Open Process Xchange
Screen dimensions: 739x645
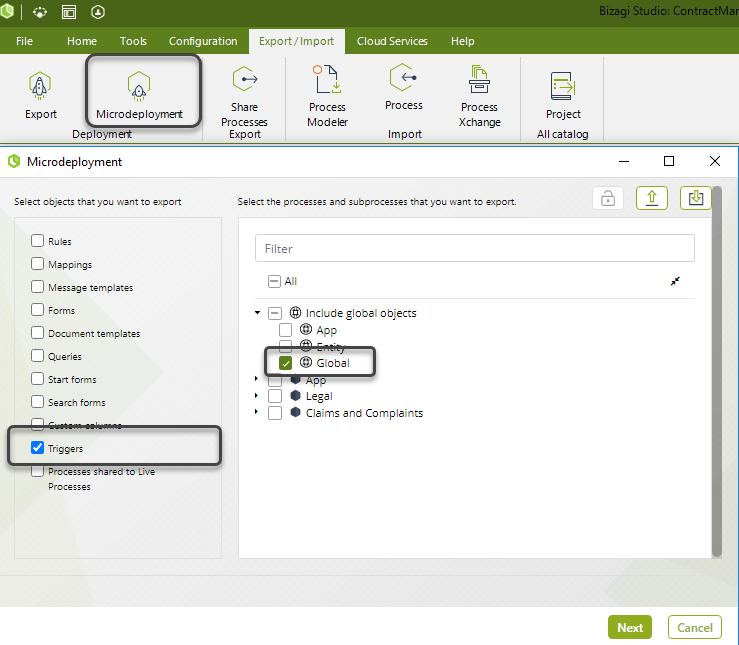pos(479,96)
